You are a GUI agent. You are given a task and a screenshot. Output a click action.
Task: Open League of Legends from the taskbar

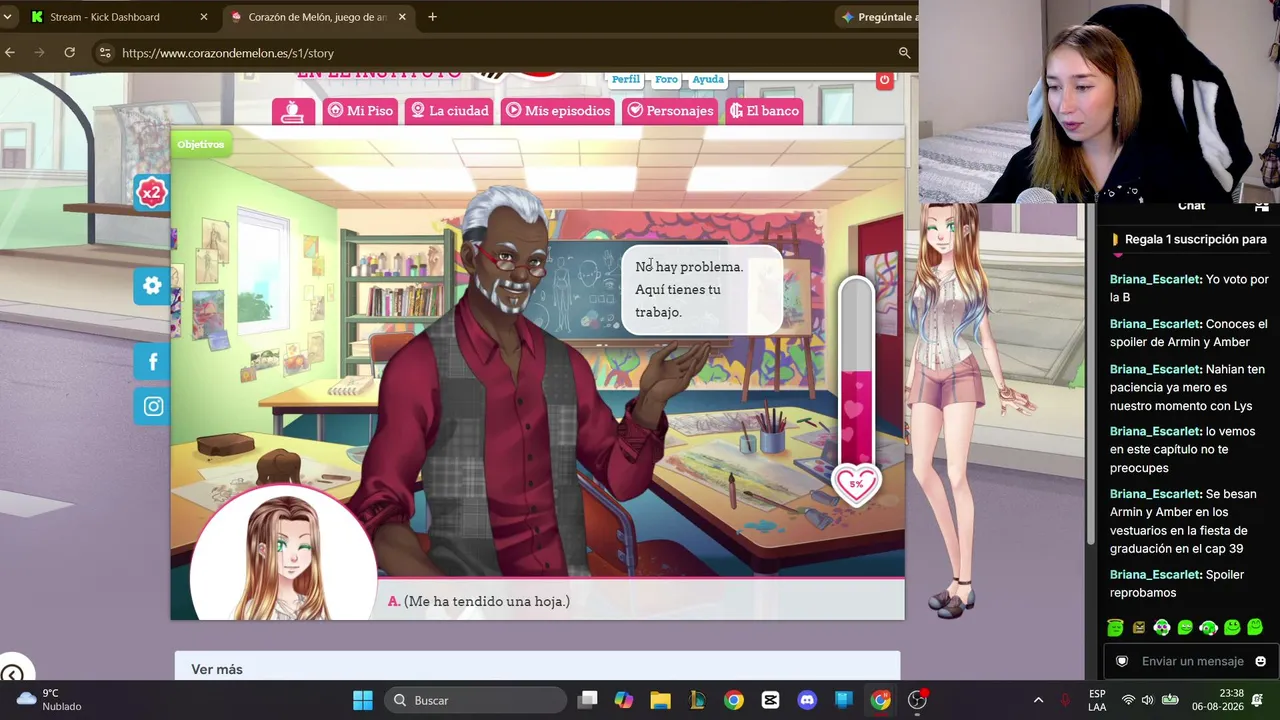tap(697, 700)
